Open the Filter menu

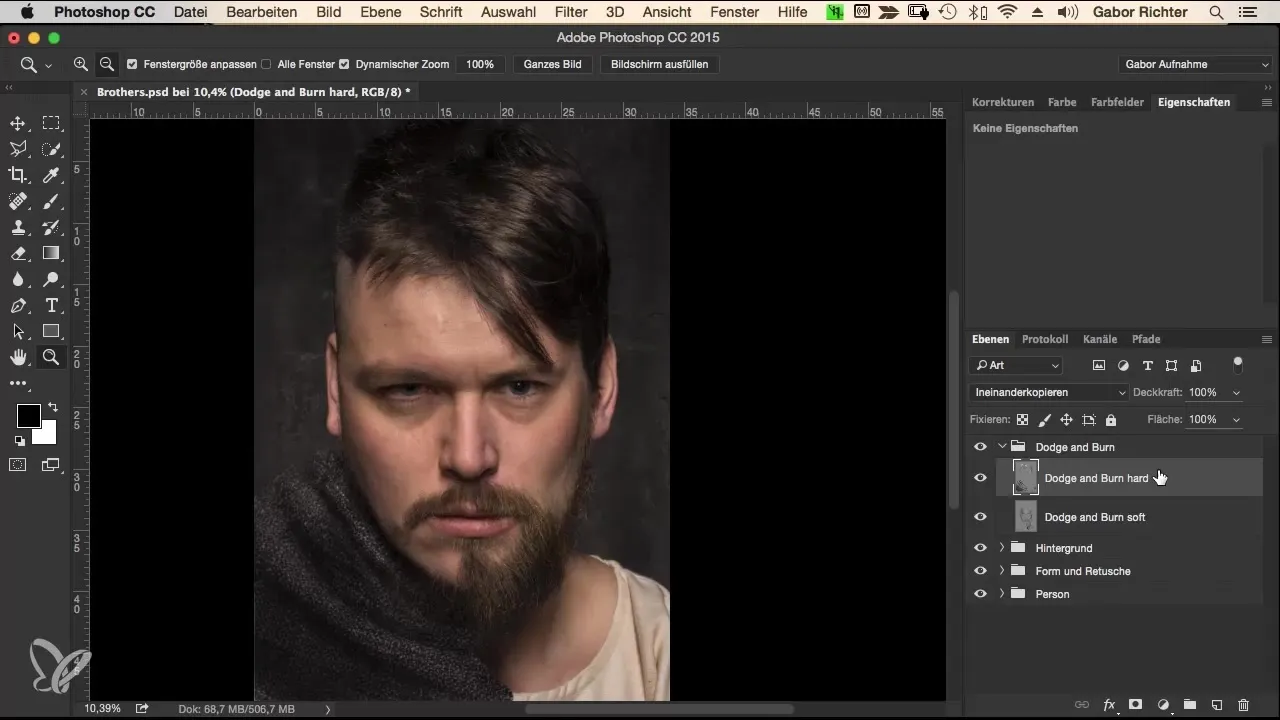click(x=571, y=12)
